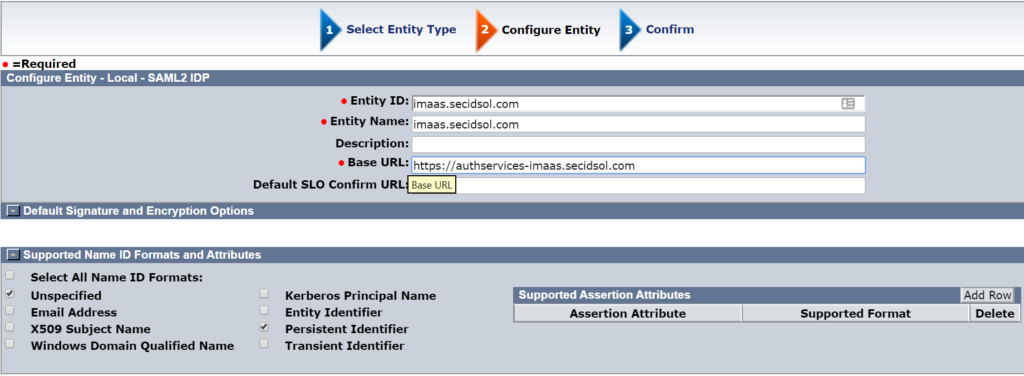
Task: Click the Delete column header
Action: point(995,314)
